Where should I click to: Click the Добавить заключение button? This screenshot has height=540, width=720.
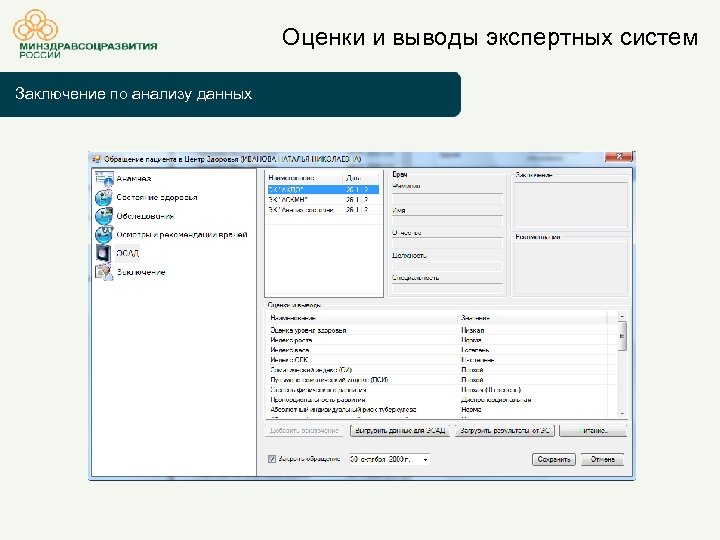point(304,431)
